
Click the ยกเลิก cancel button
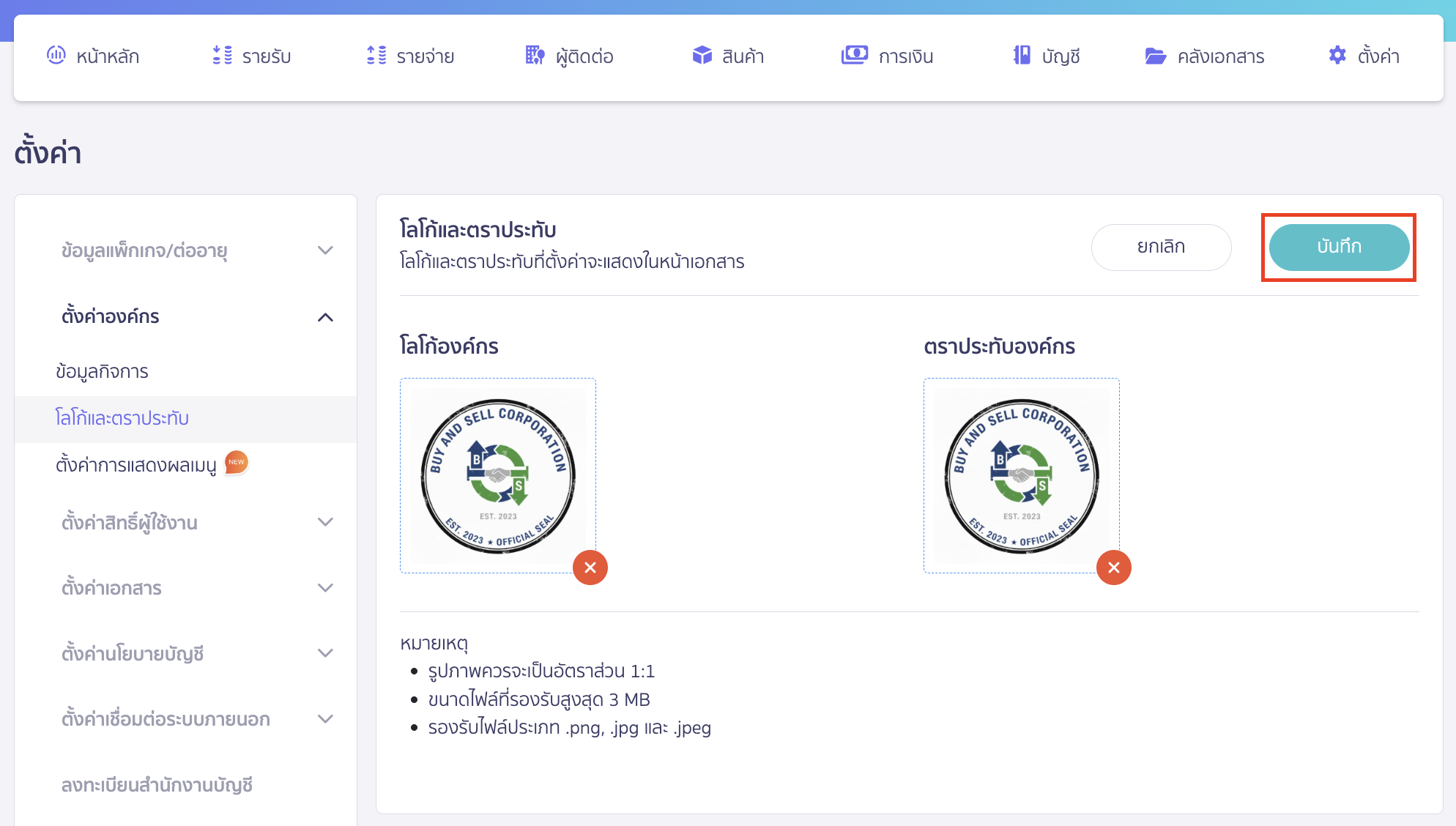[1162, 247]
